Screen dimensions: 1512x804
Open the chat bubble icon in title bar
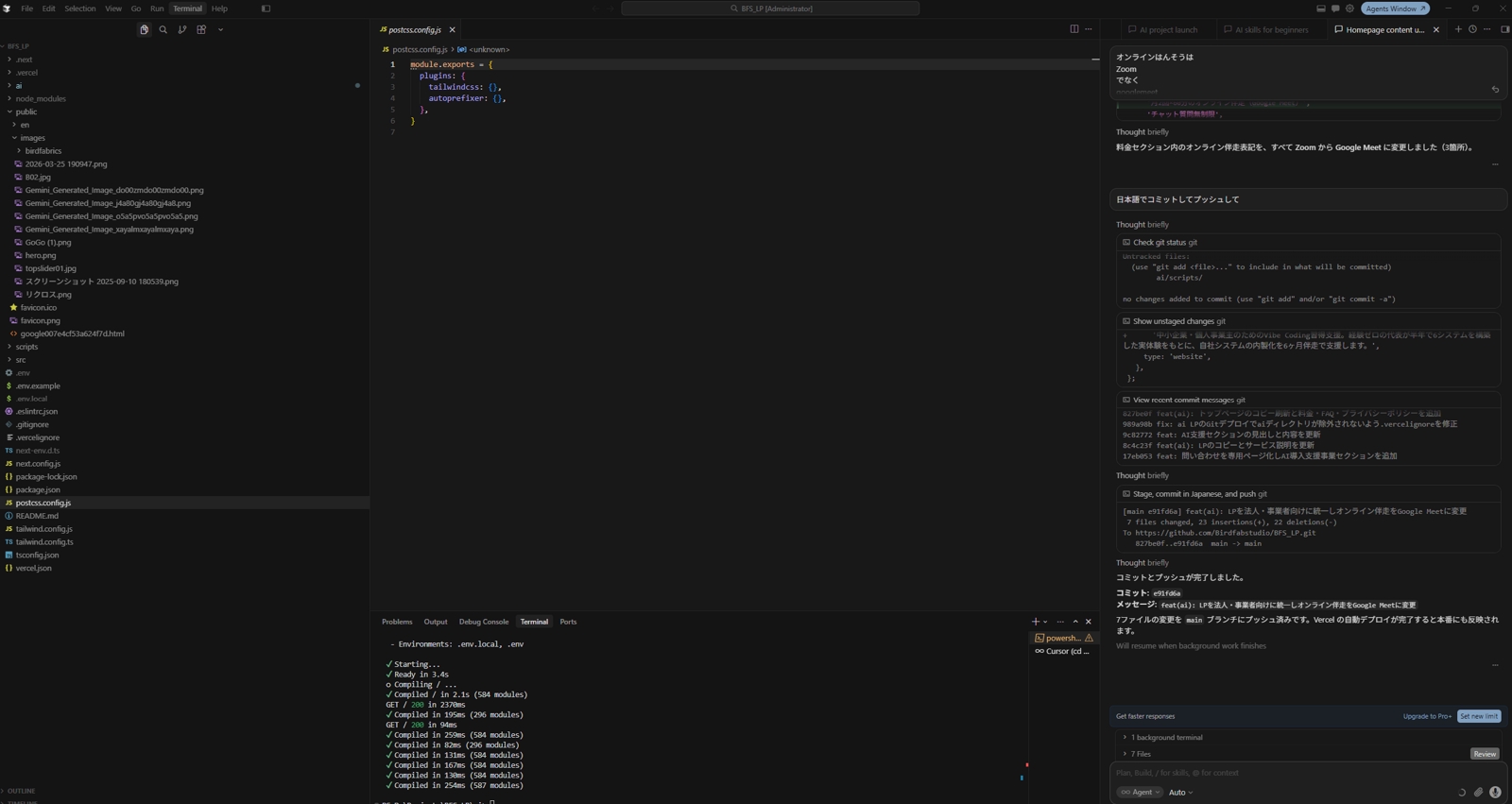[x=1335, y=9]
